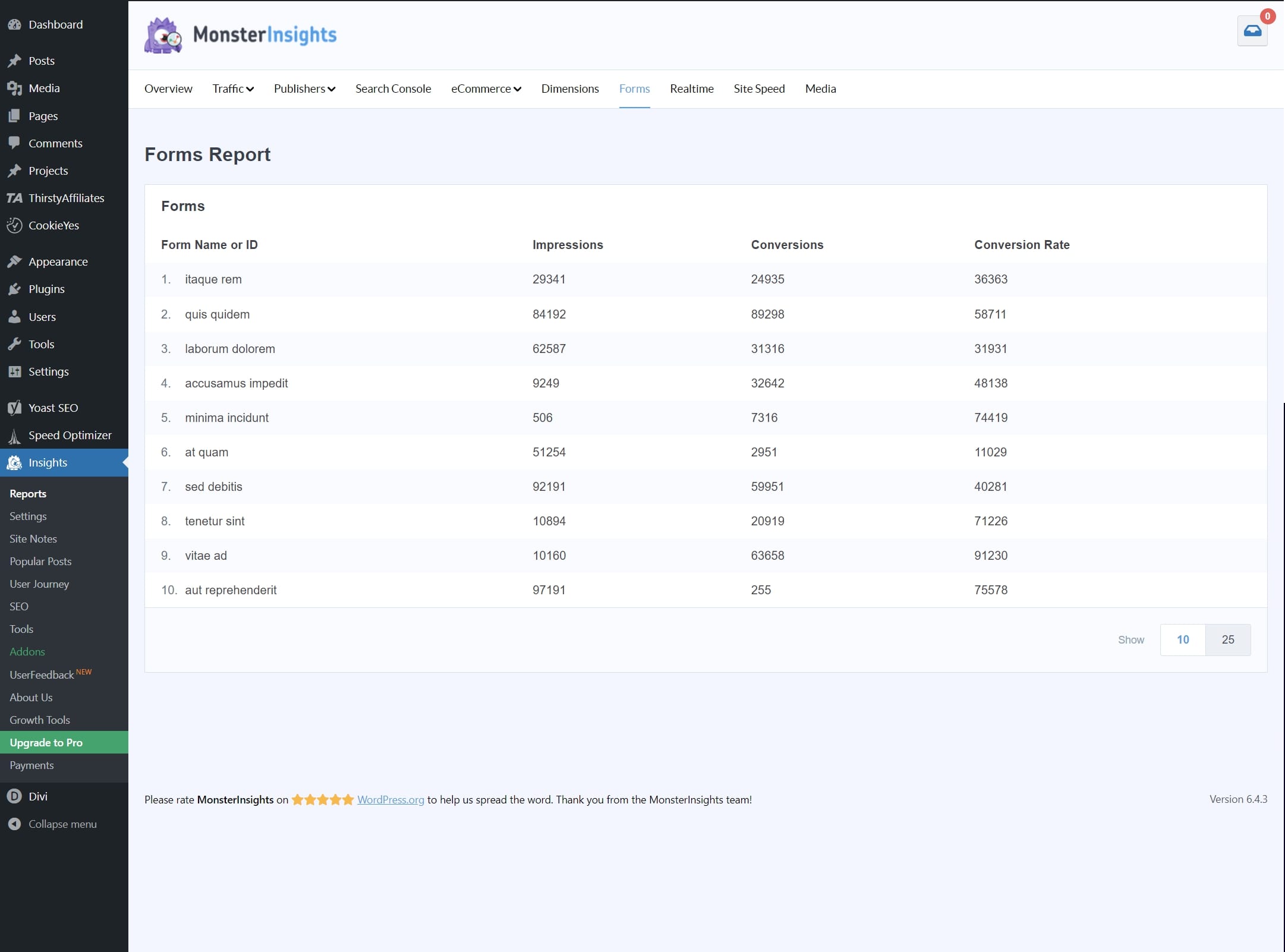The image size is (1285, 952).
Task: Open CookieYes settings icon
Action: pos(15,225)
